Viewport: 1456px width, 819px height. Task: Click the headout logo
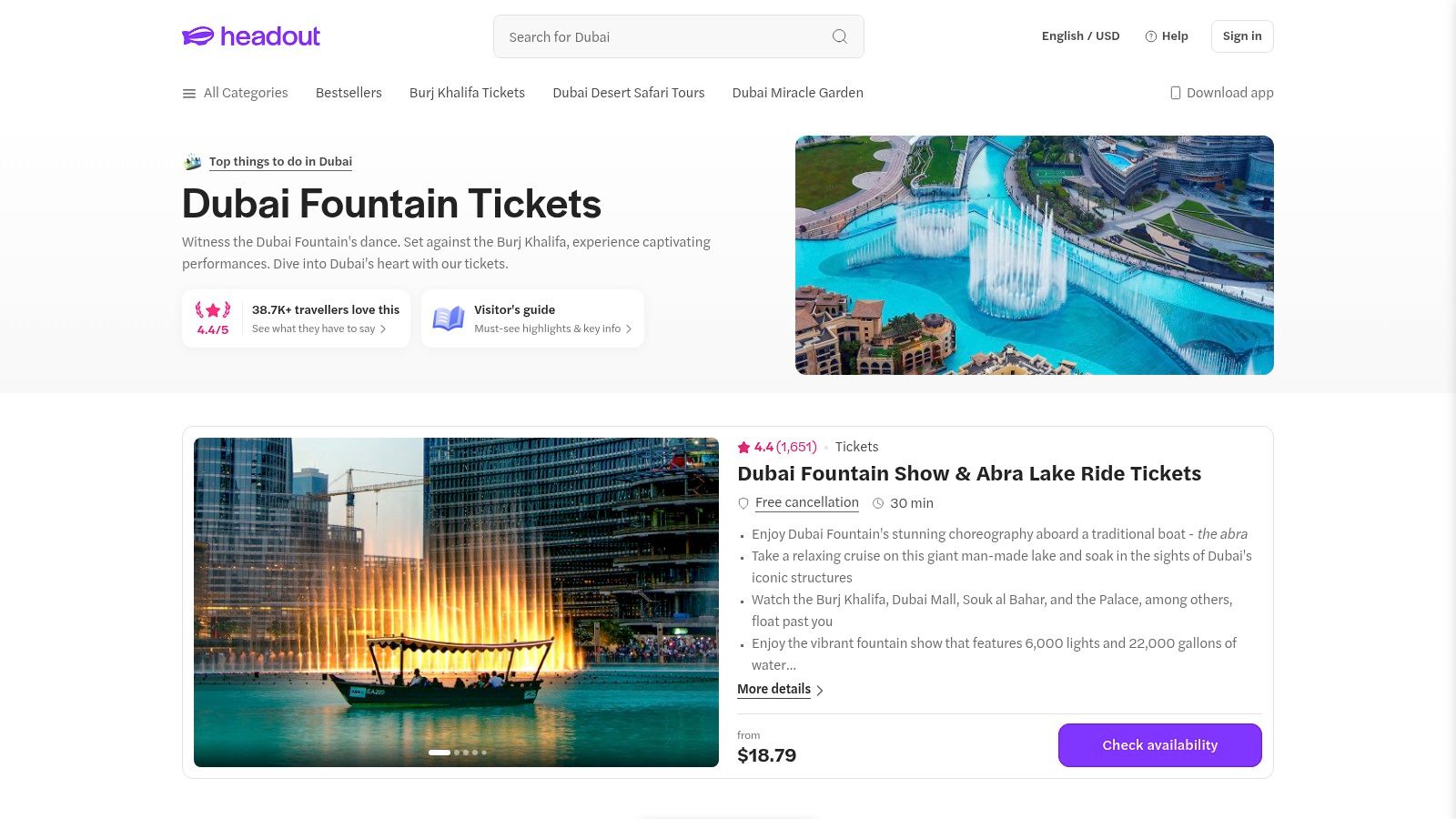[x=251, y=36]
